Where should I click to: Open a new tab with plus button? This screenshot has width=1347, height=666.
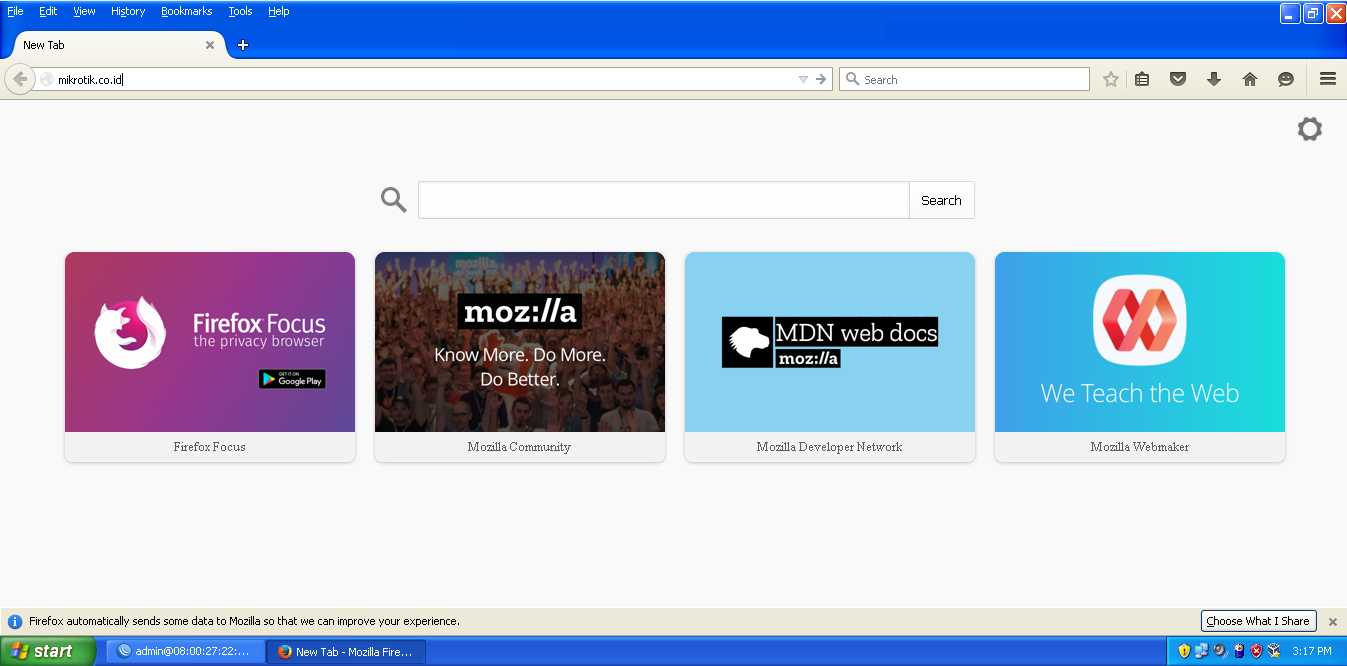242,45
